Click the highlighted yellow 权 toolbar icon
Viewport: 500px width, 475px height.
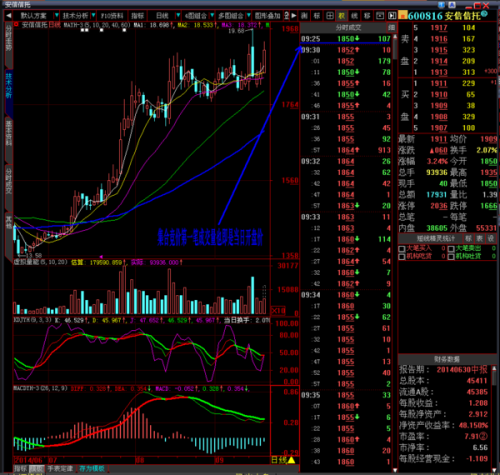tap(342, 15)
